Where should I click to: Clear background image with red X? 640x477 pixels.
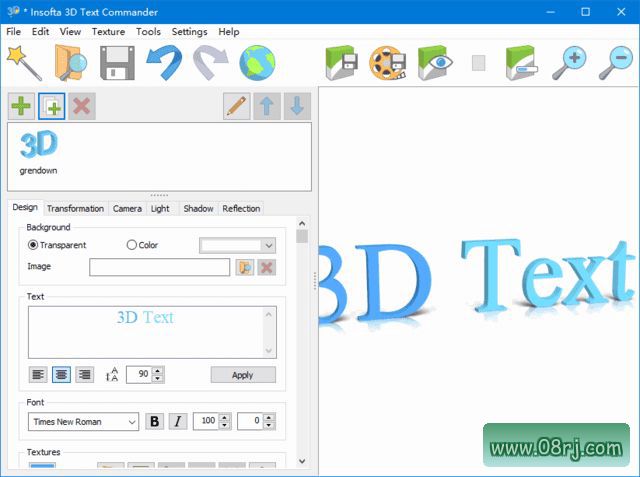click(267, 268)
